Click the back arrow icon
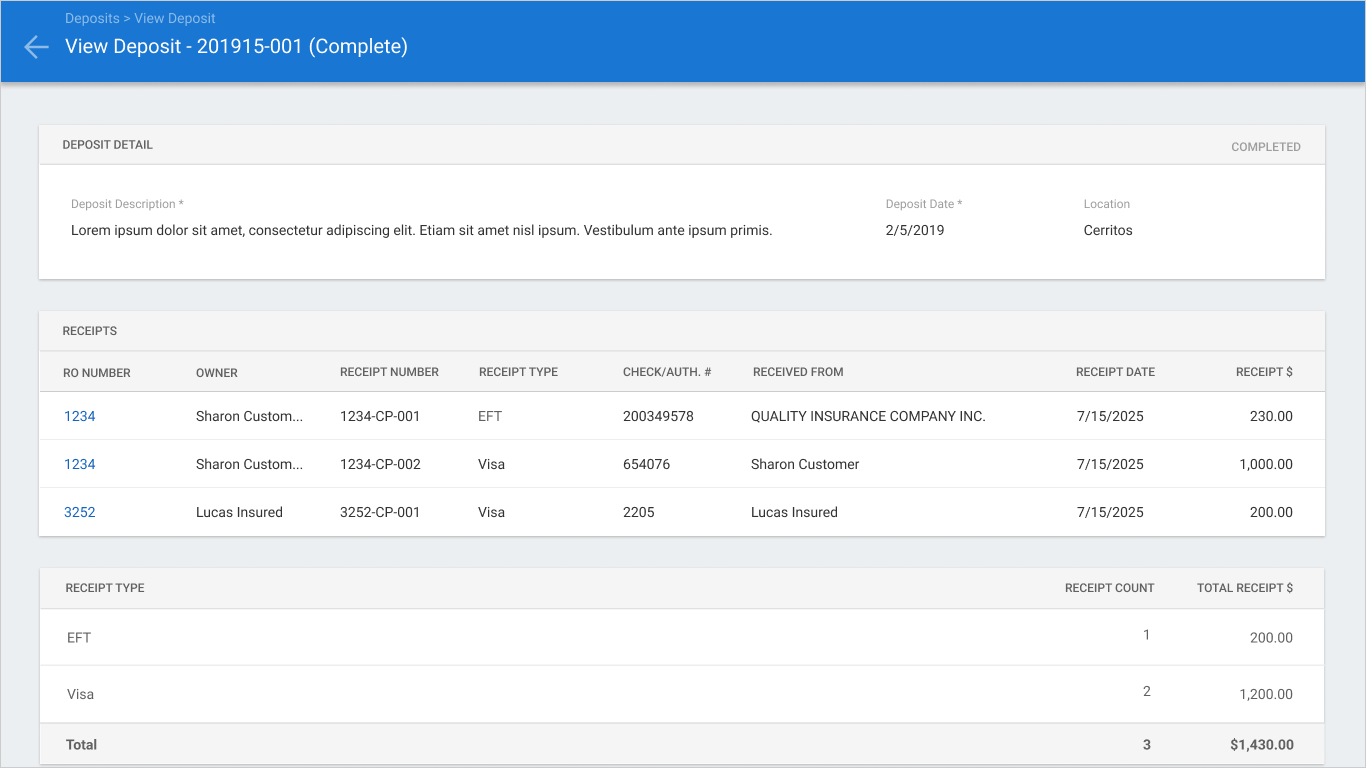 (x=36, y=47)
